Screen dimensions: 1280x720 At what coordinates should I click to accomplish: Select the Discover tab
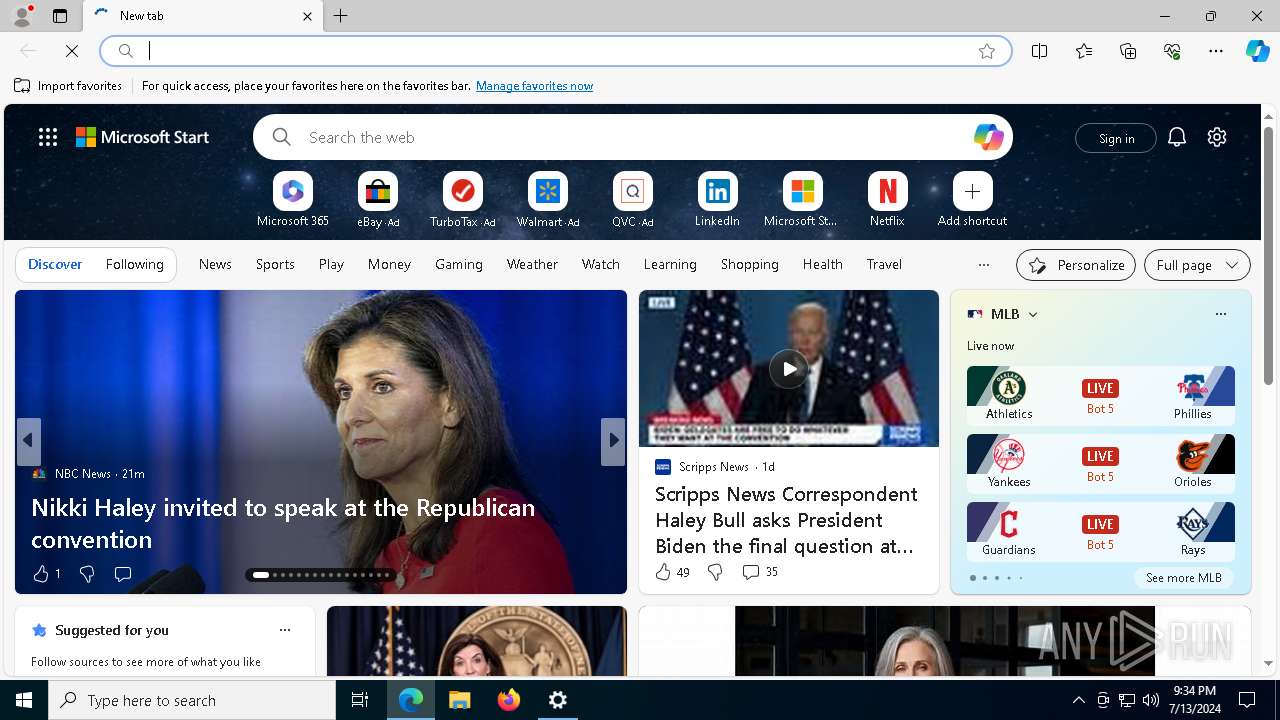[x=55, y=265]
